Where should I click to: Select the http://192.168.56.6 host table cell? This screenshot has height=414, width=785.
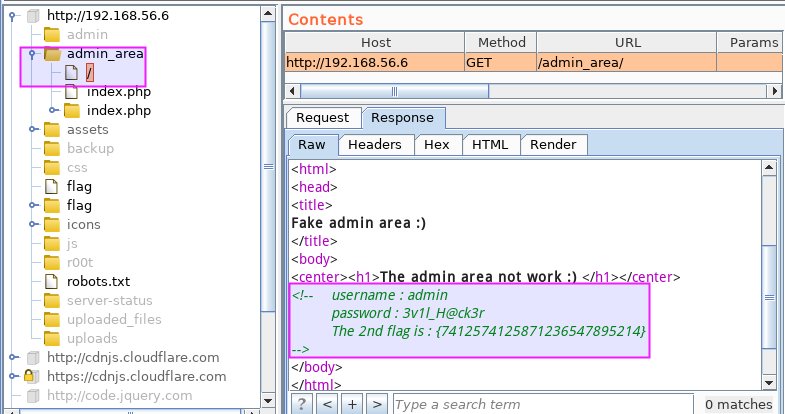coord(375,63)
